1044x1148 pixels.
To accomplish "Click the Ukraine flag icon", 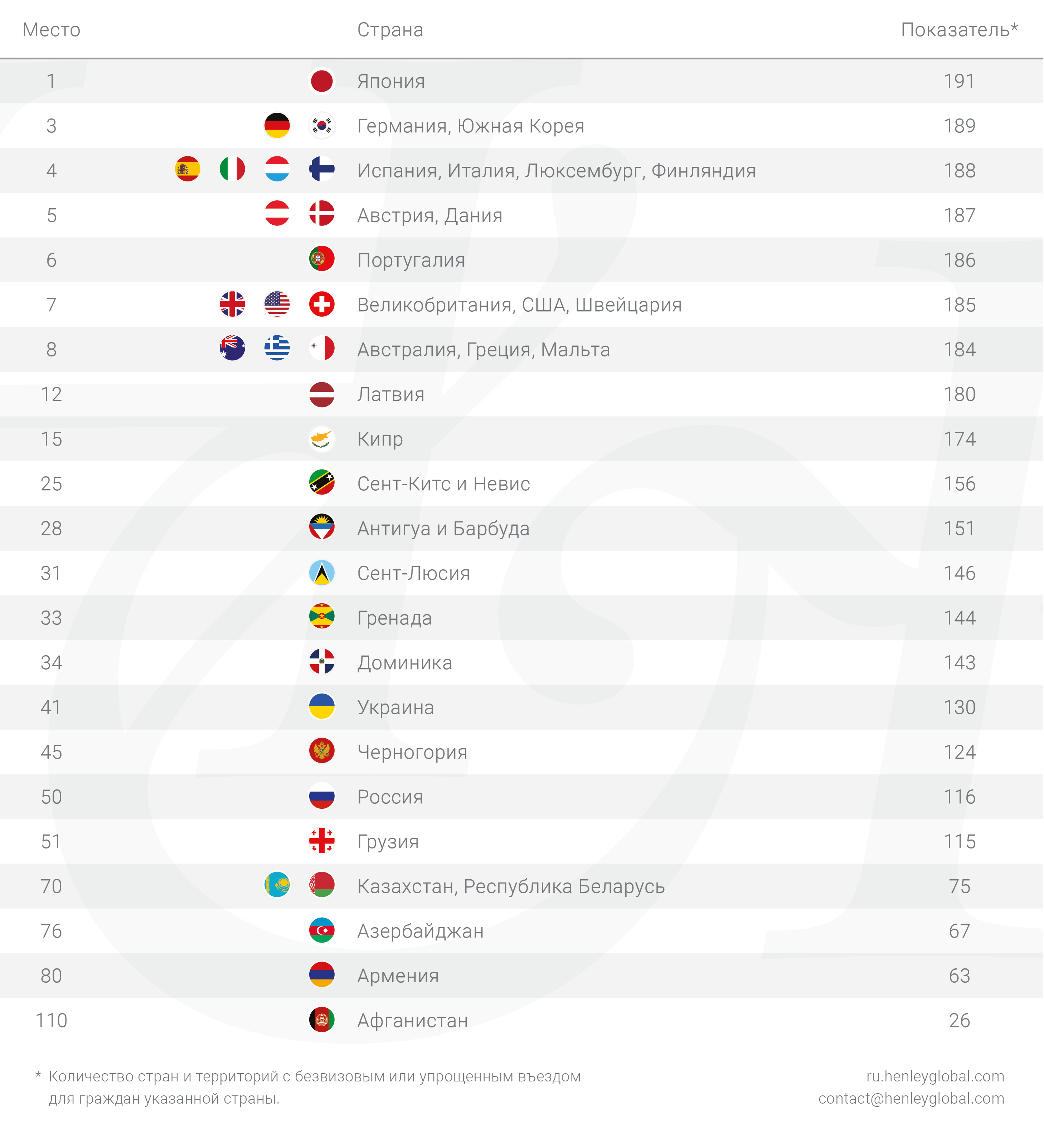I will click(322, 706).
